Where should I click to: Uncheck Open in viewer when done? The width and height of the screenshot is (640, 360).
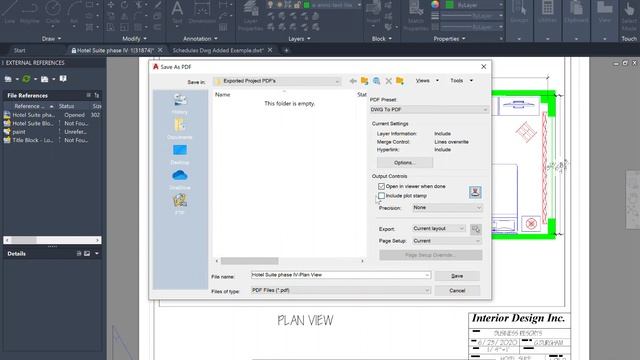(382, 186)
